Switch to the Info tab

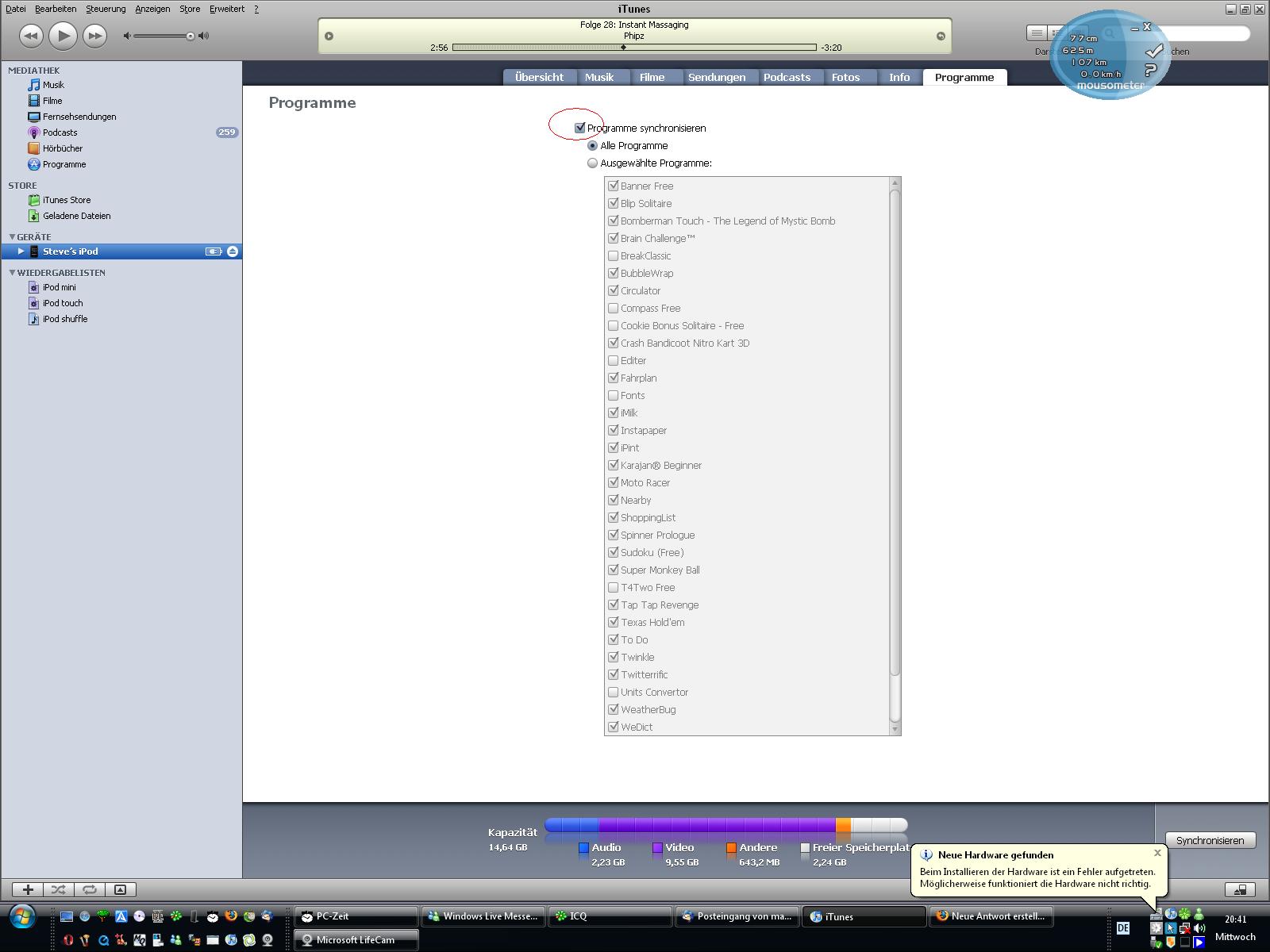coord(899,77)
